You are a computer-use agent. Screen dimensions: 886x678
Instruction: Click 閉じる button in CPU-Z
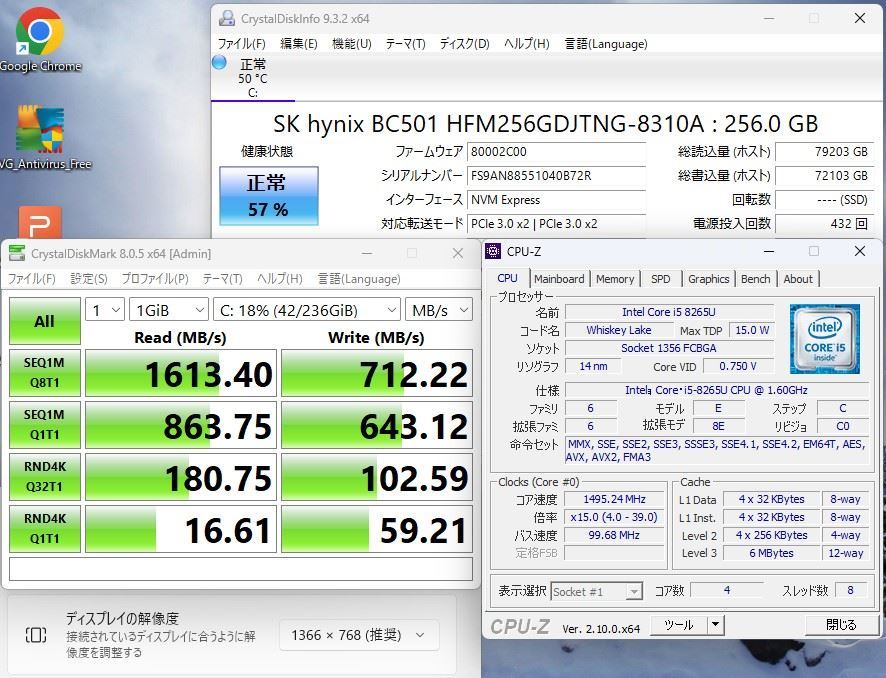[841, 625]
